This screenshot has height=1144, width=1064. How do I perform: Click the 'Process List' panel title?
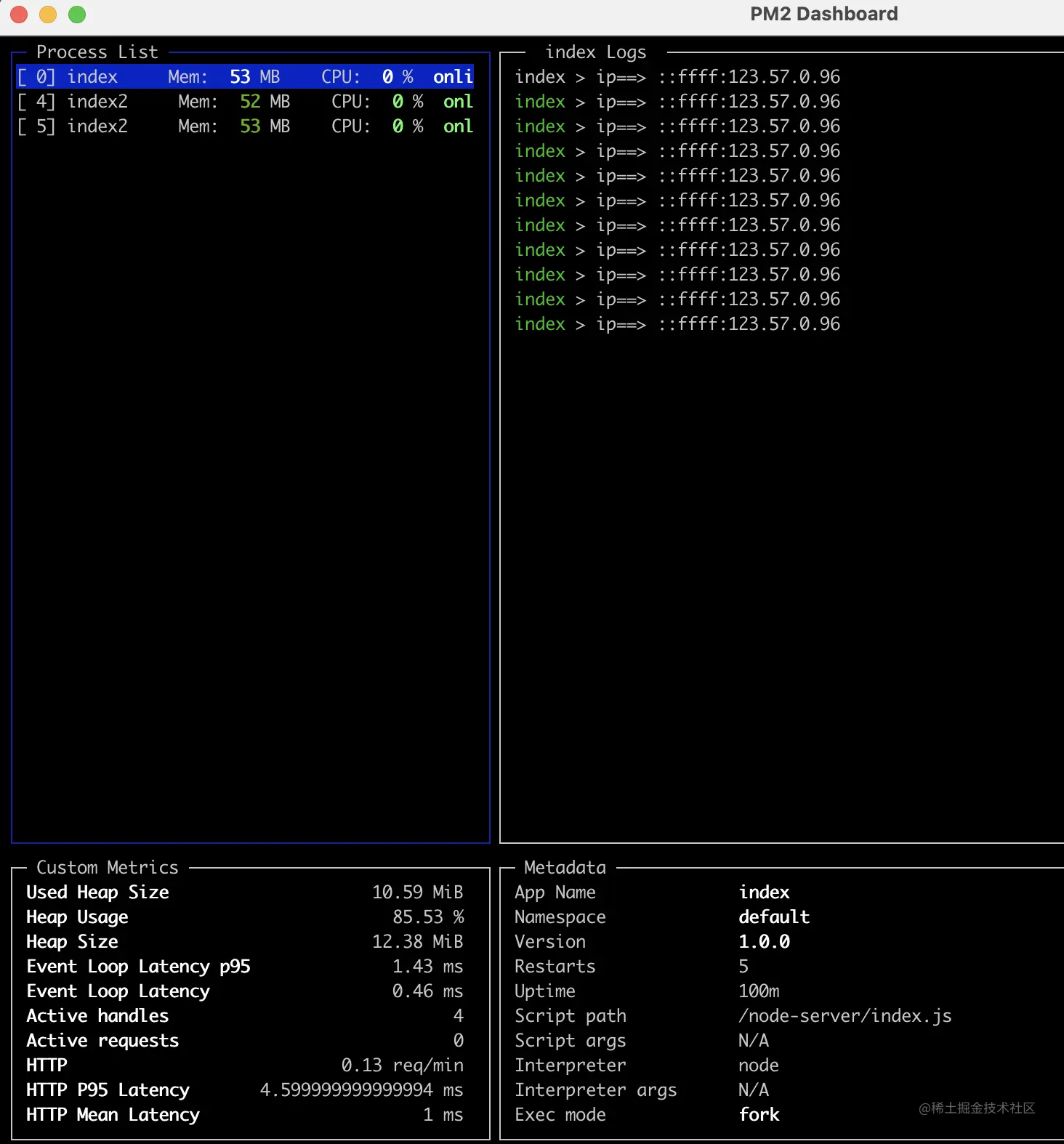(x=97, y=52)
